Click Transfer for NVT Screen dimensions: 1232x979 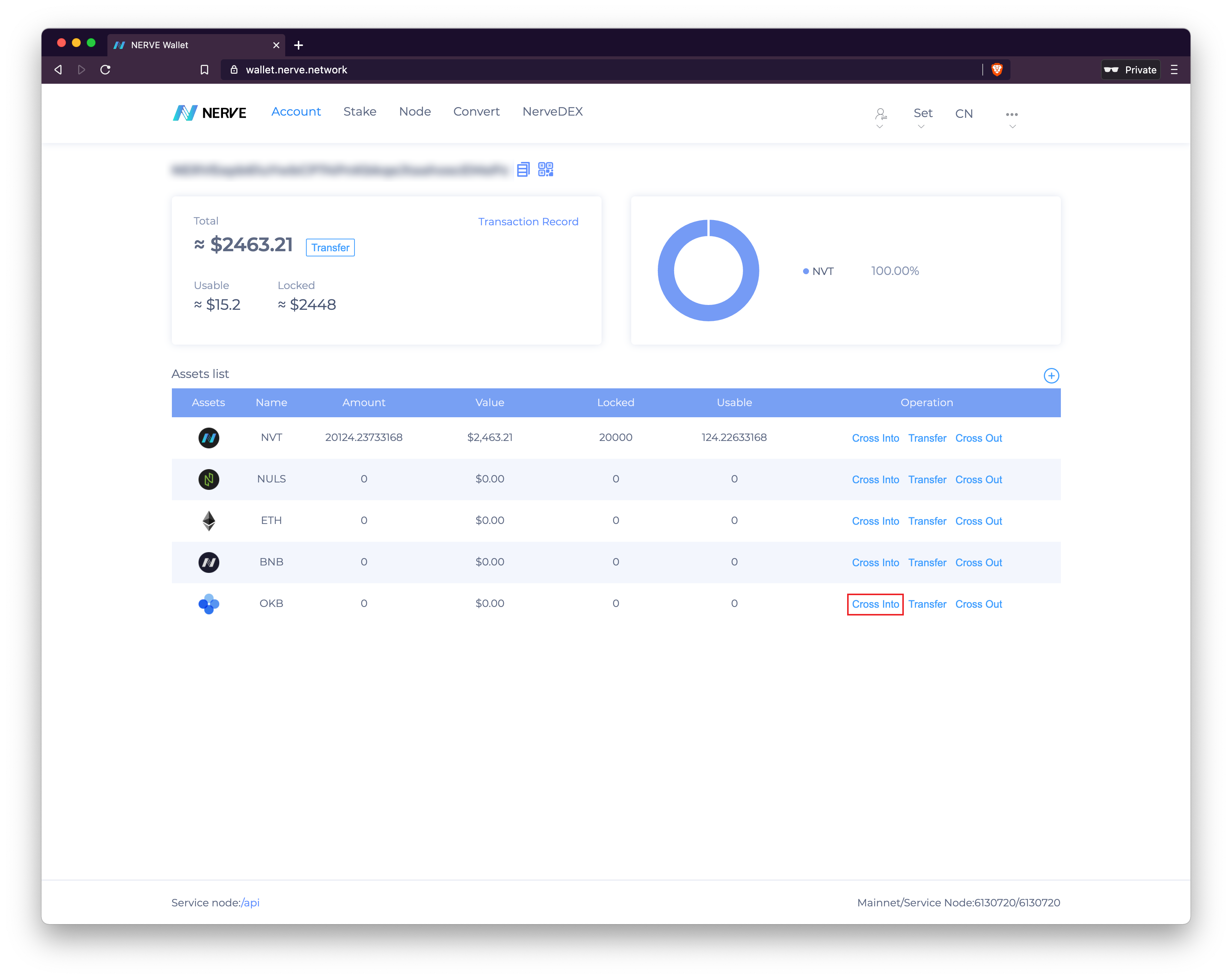click(927, 438)
